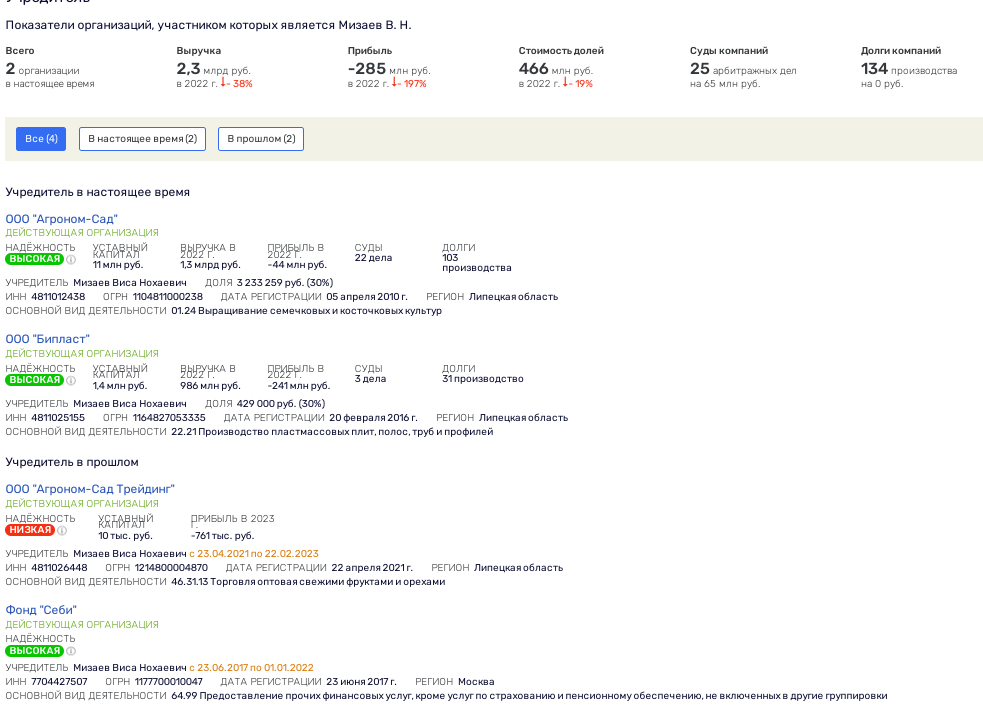Click the 25 арбитражных дел statistic
This screenshot has width=983, height=716.
743,69
